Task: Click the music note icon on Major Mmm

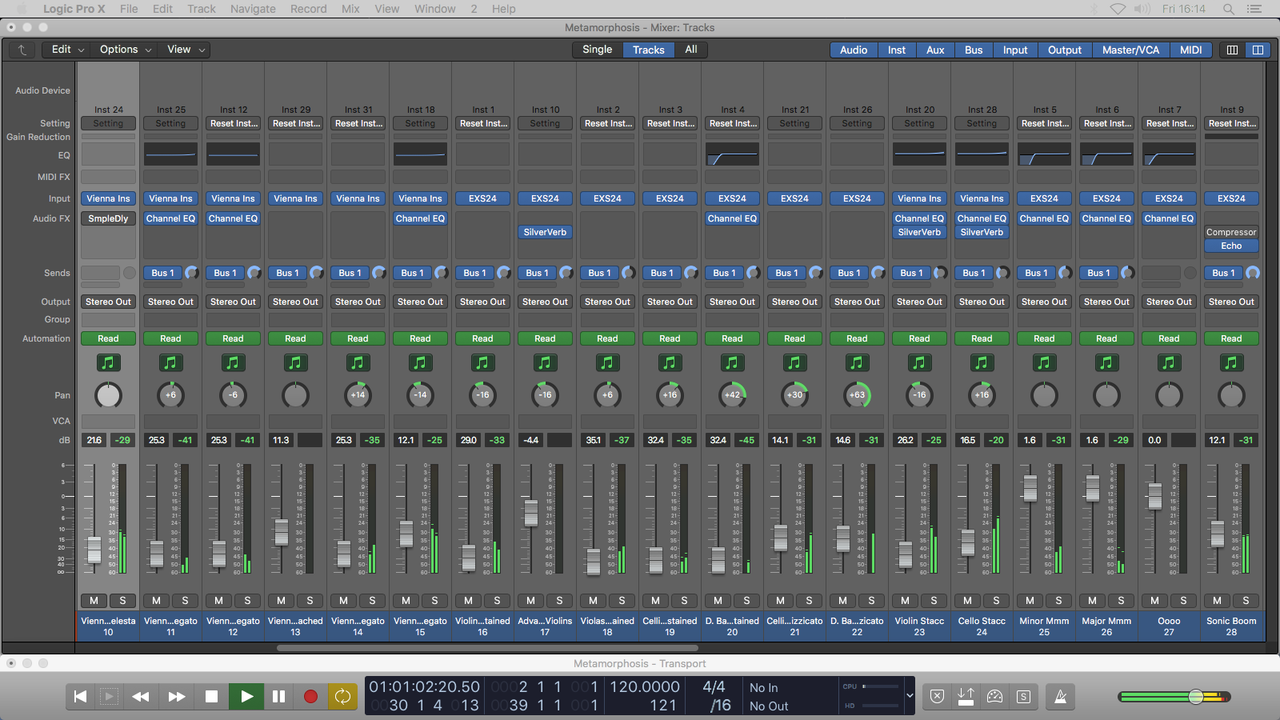Action: [x=1106, y=363]
